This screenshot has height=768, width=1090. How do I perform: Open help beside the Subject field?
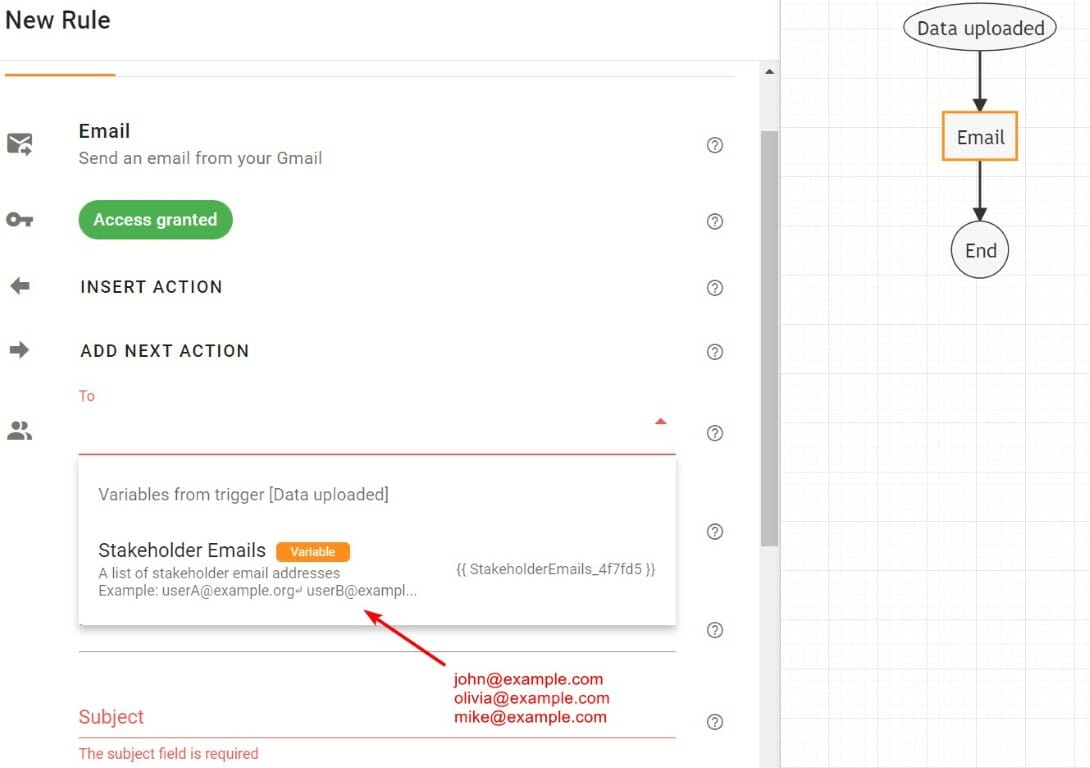click(714, 721)
